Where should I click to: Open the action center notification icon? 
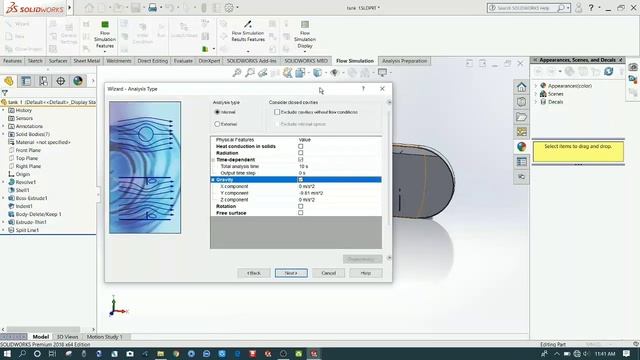pos(627,354)
